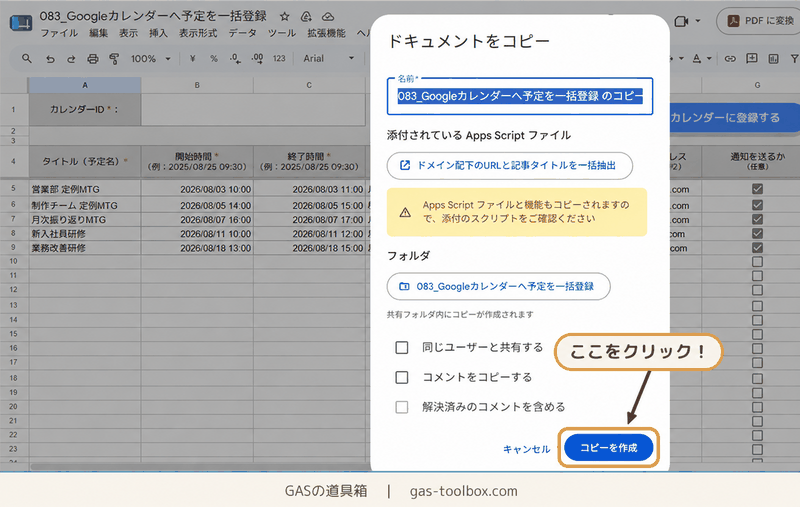Open the 拡張機能 menu
The image size is (800, 507).
coord(327,33)
